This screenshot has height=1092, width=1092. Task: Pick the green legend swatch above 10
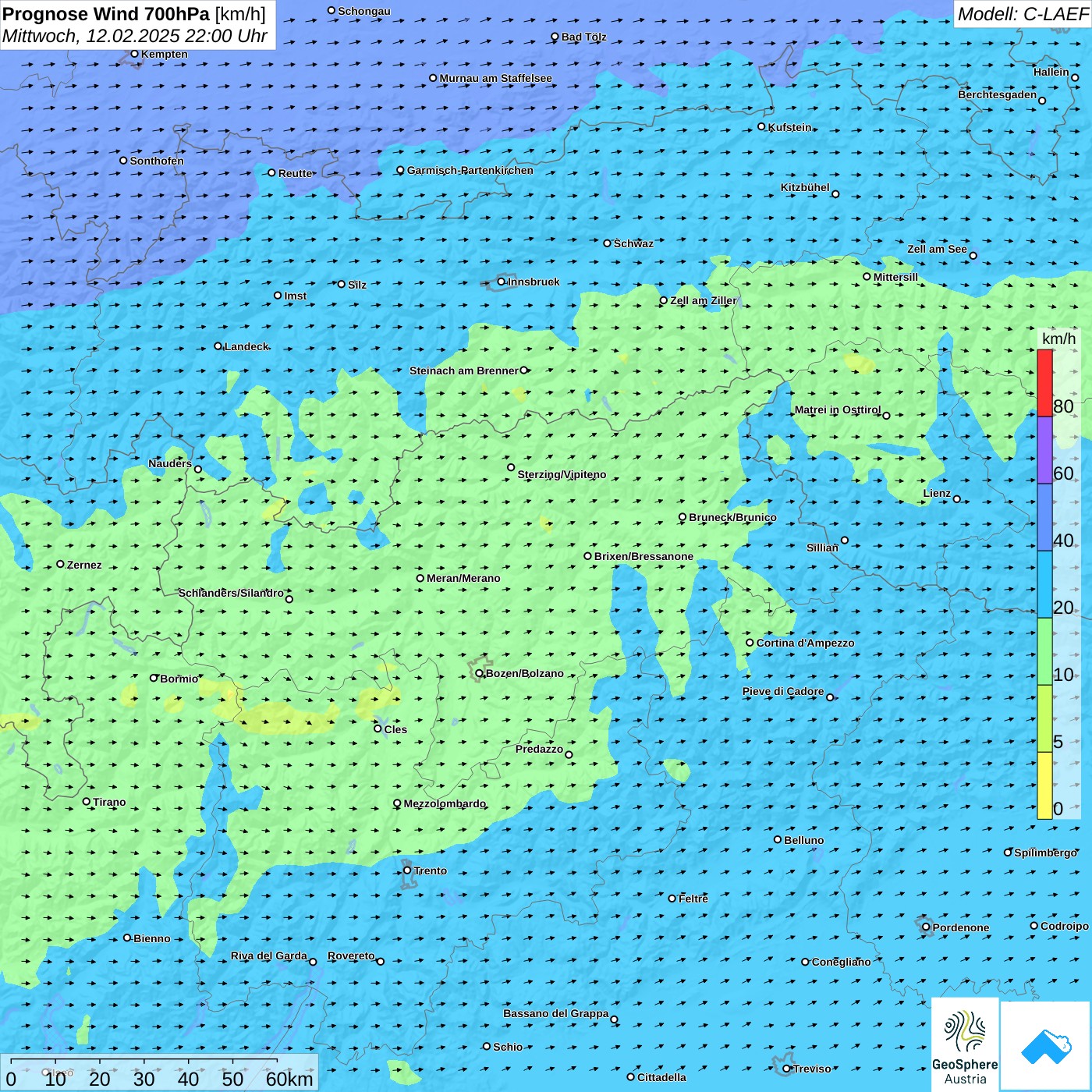(1044, 651)
